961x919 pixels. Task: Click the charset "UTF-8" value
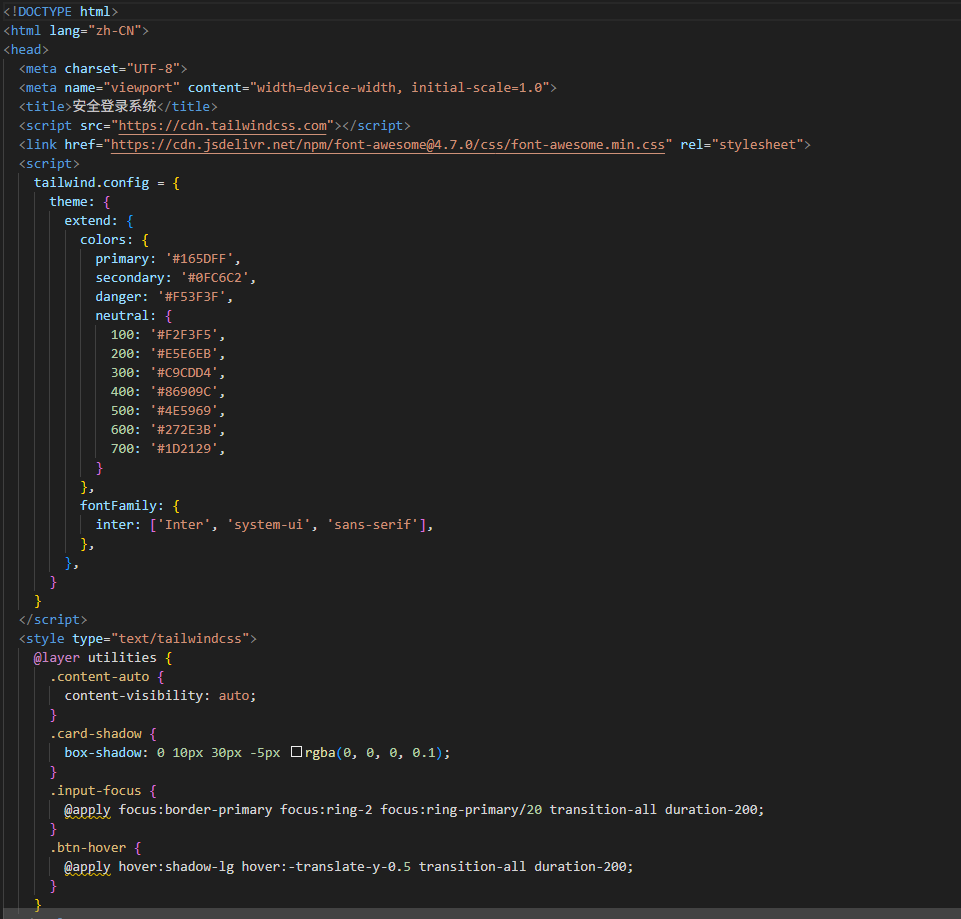coord(153,69)
